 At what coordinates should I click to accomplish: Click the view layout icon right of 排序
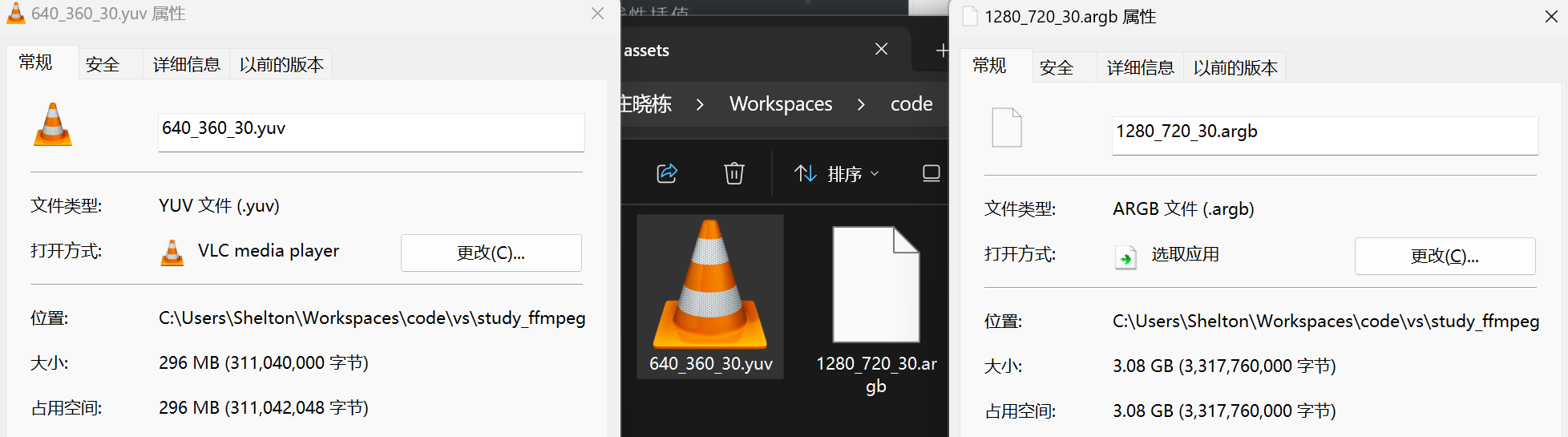coord(931,173)
